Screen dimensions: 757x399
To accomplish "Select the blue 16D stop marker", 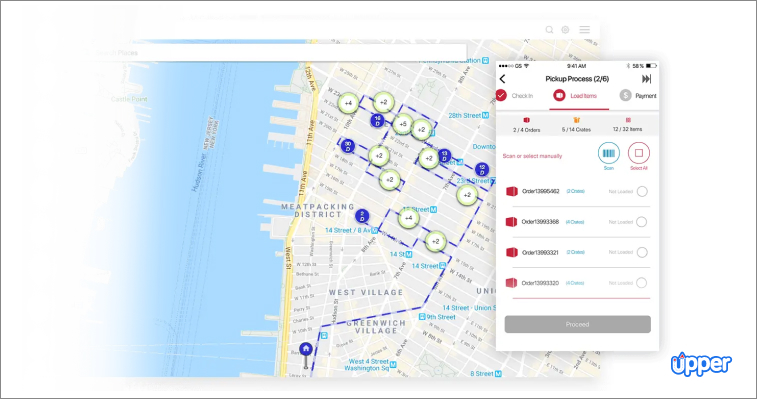I will pyautogui.click(x=378, y=120).
